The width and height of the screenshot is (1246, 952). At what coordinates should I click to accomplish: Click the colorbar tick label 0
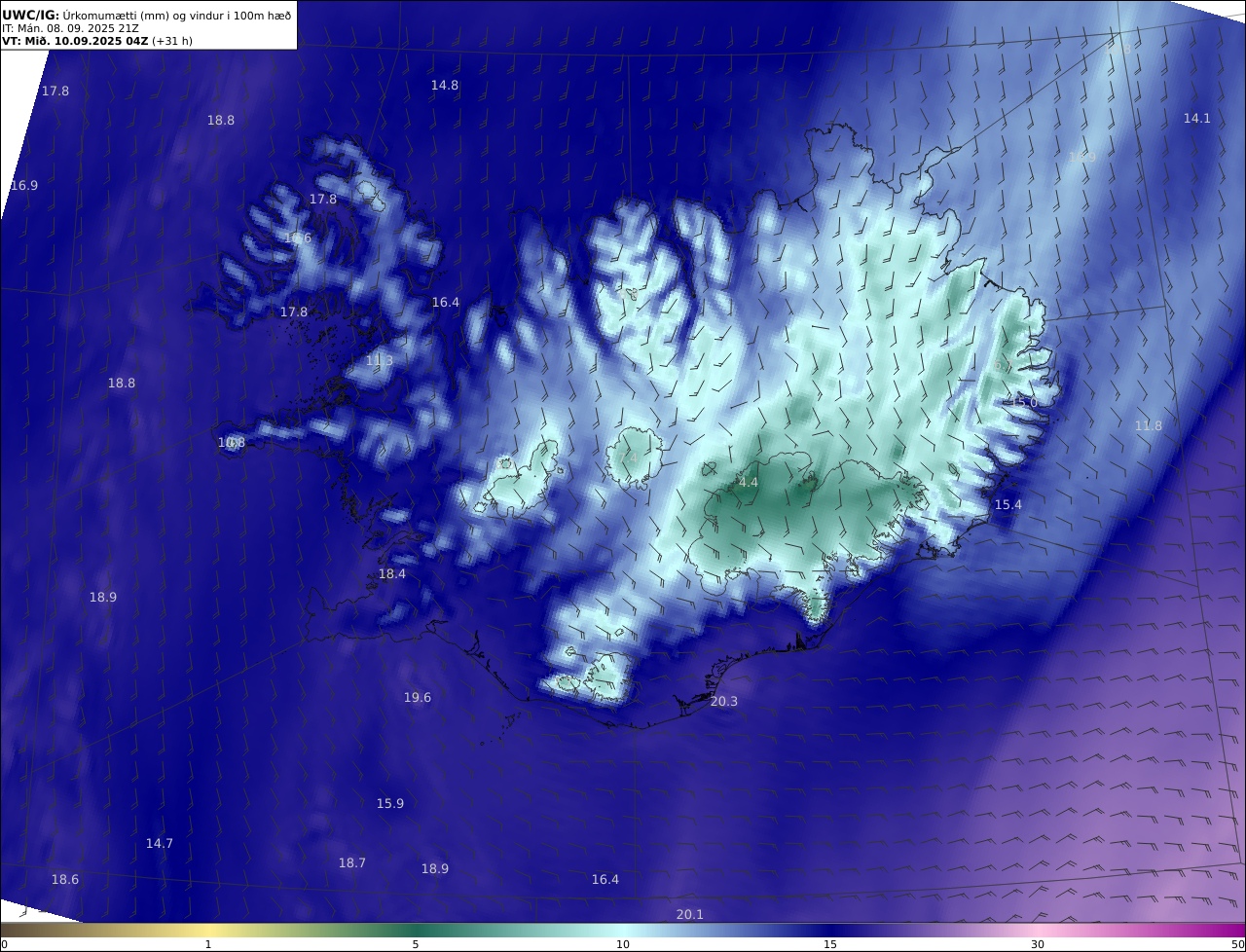point(4,944)
